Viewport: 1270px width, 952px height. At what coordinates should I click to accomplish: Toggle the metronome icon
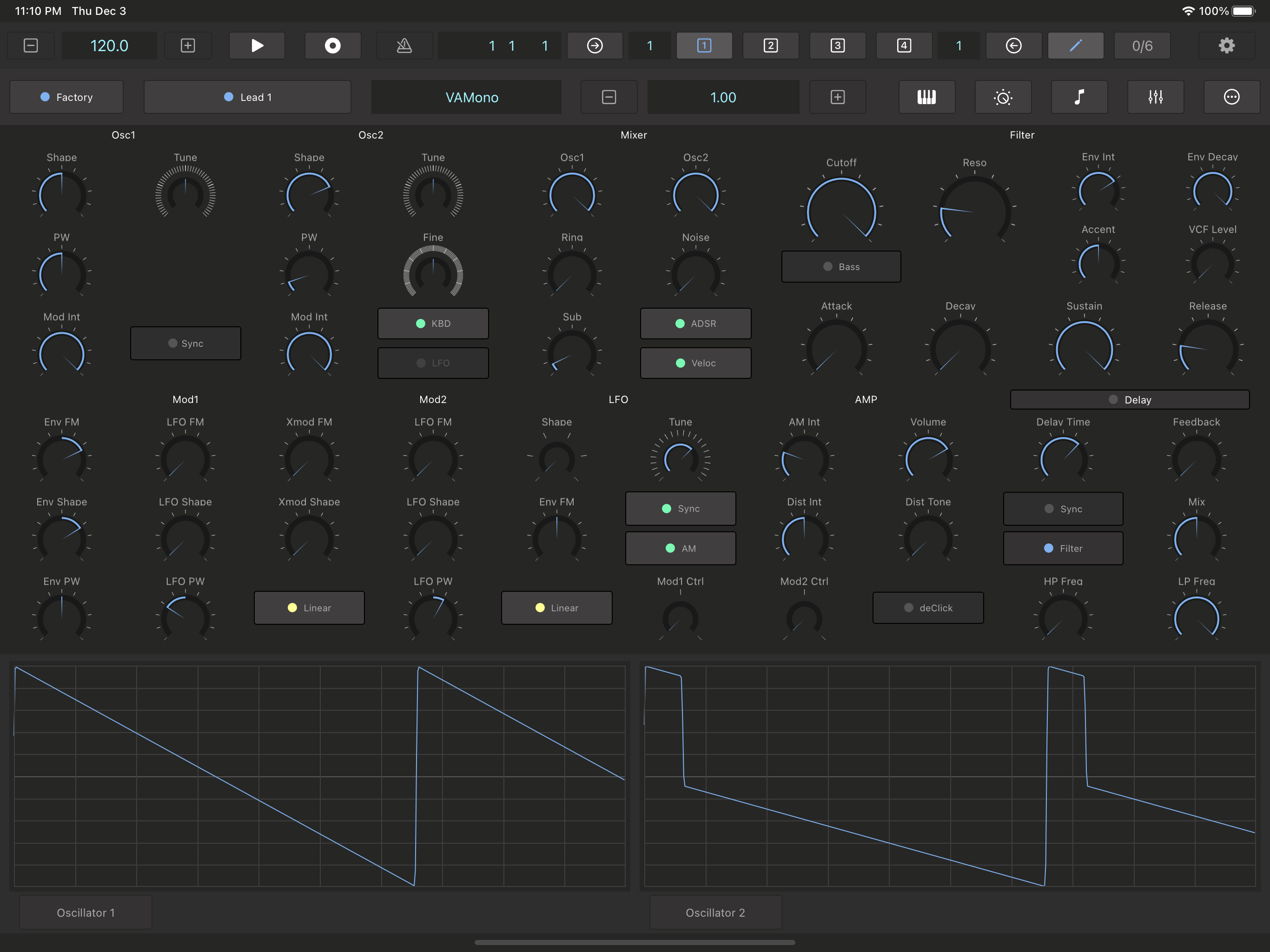(x=404, y=46)
